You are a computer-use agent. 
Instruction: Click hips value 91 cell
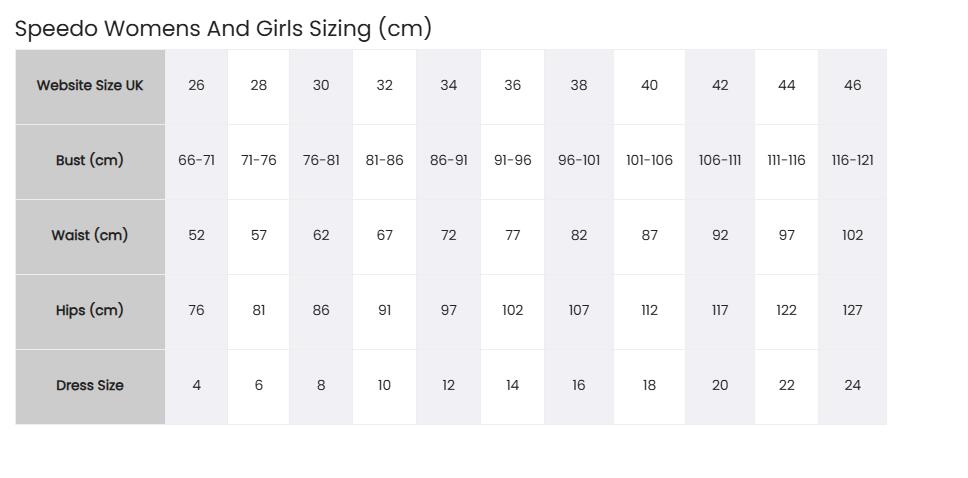click(x=385, y=312)
